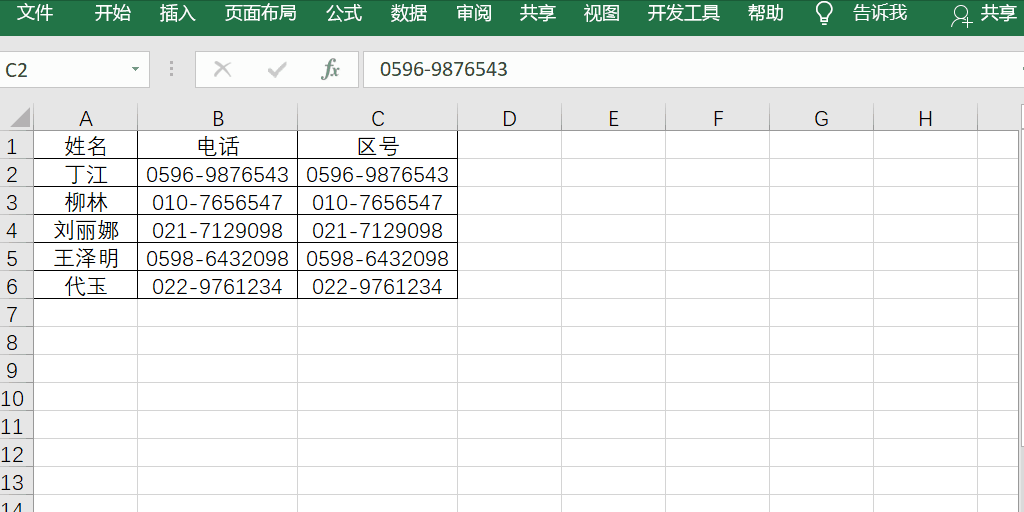Viewport: 1024px width, 512px height.
Task: Click the cell containing 丁江
Action: pos(86,173)
